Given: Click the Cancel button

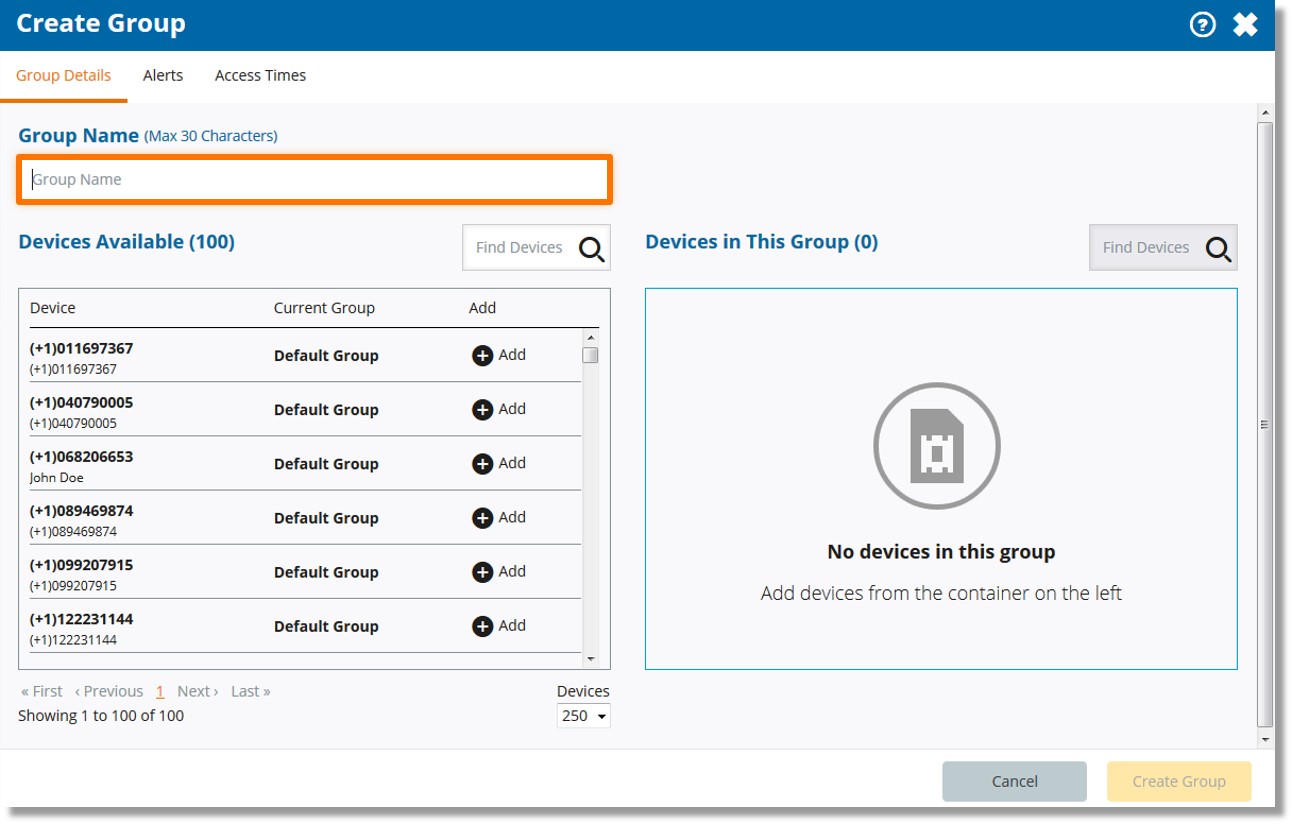Looking at the screenshot, I should point(1014,781).
